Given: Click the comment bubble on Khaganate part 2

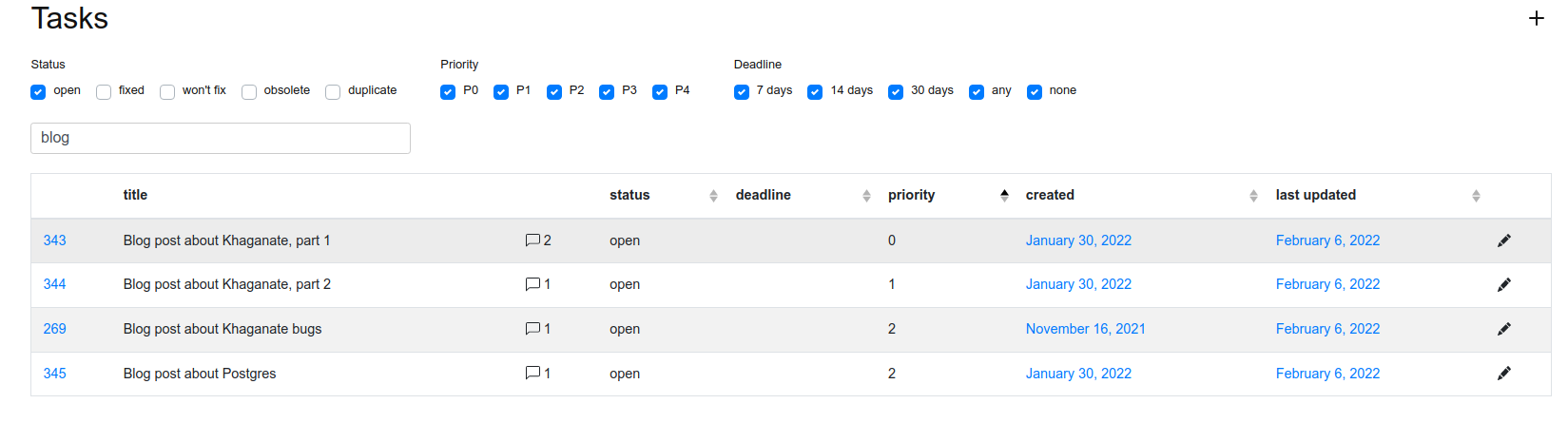Looking at the screenshot, I should 532,284.
